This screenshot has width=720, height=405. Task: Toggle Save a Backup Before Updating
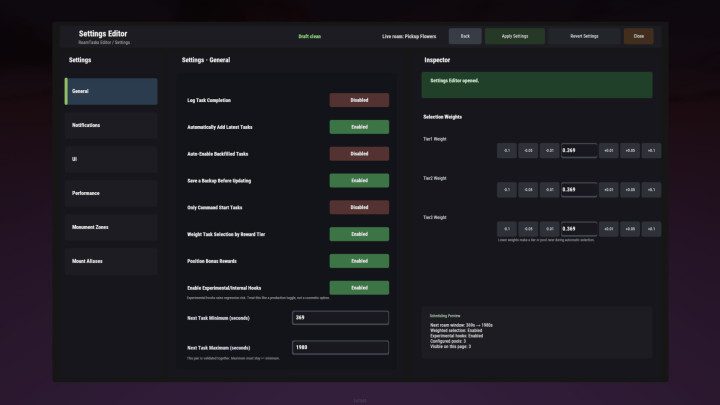click(359, 180)
